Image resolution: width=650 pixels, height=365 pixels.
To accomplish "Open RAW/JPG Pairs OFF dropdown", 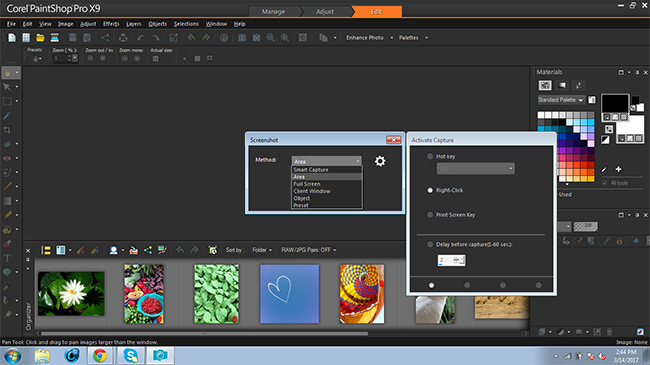I will [x=308, y=250].
